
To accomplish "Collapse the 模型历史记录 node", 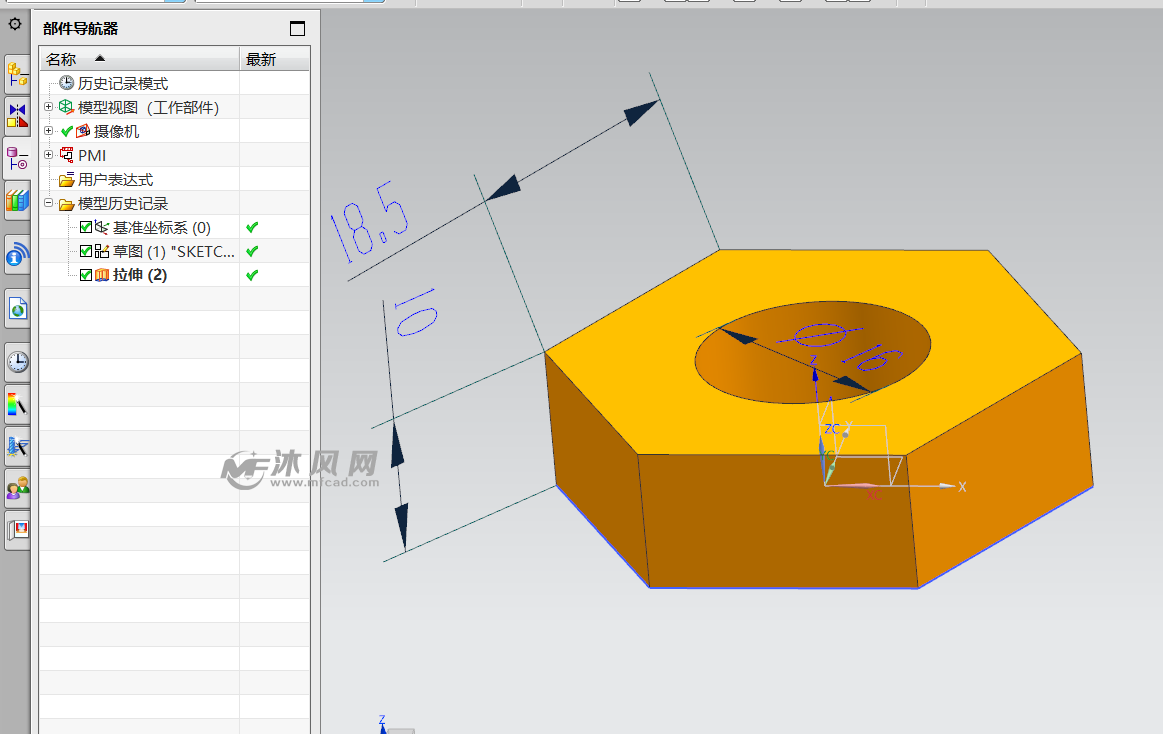I will 48,202.
